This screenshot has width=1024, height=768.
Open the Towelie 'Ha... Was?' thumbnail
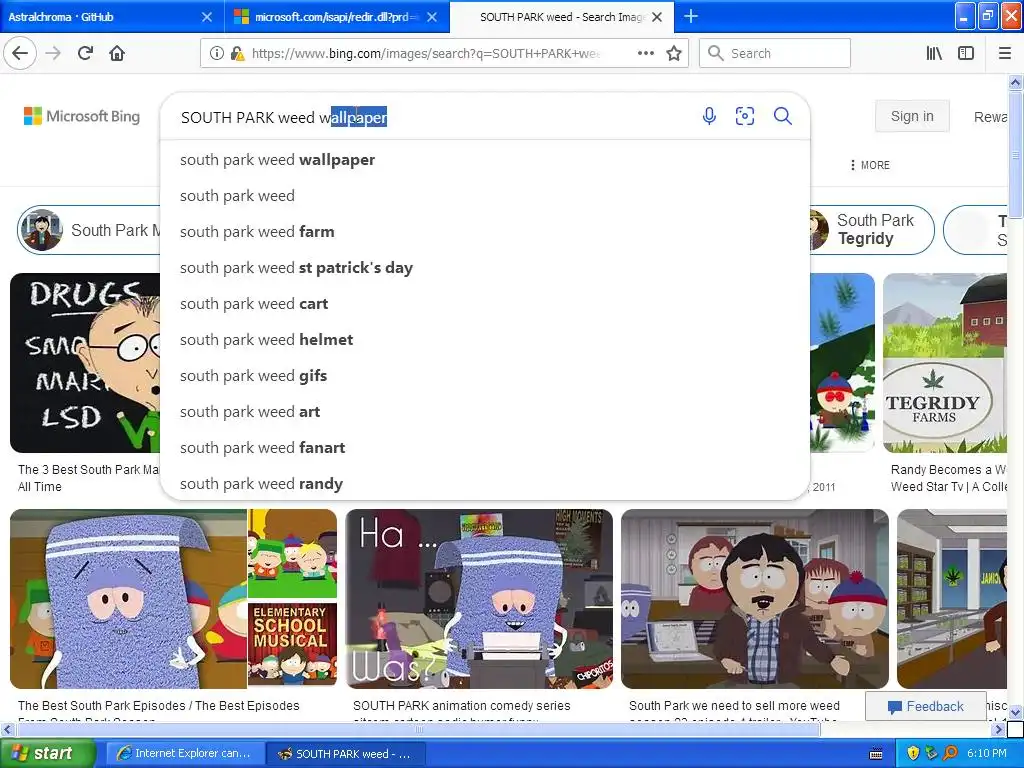[479, 599]
